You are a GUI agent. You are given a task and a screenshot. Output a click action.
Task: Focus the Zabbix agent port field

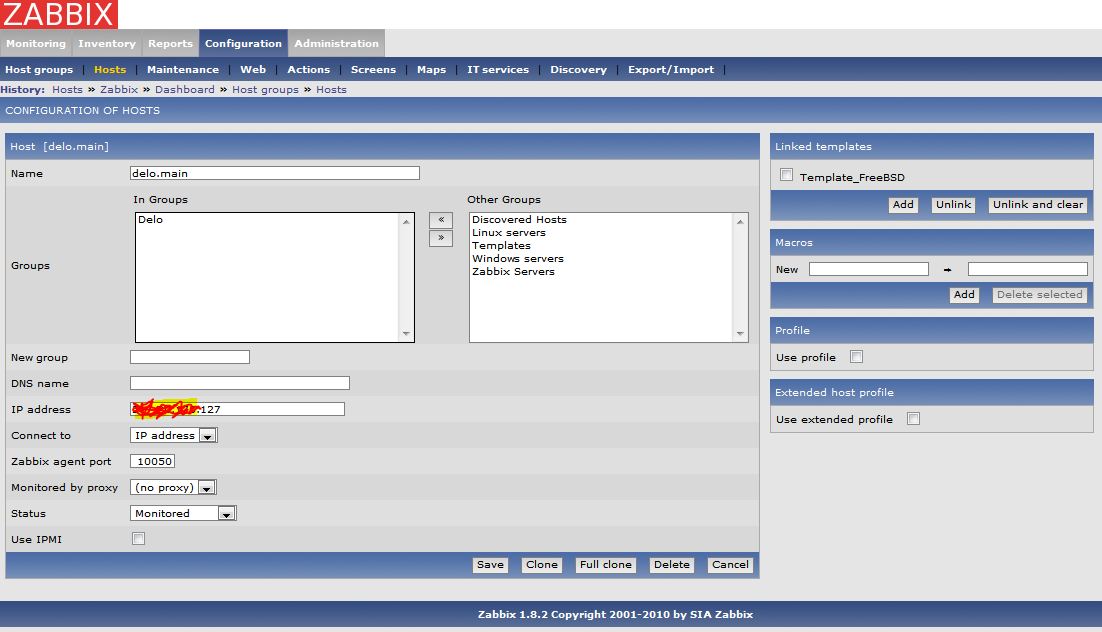(x=153, y=461)
